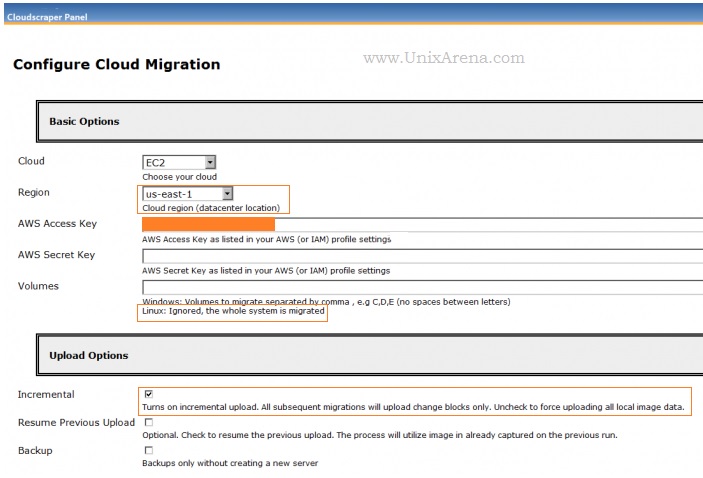
Task: Click the AWS Access Key profile settings hint
Action: pos(267,239)
